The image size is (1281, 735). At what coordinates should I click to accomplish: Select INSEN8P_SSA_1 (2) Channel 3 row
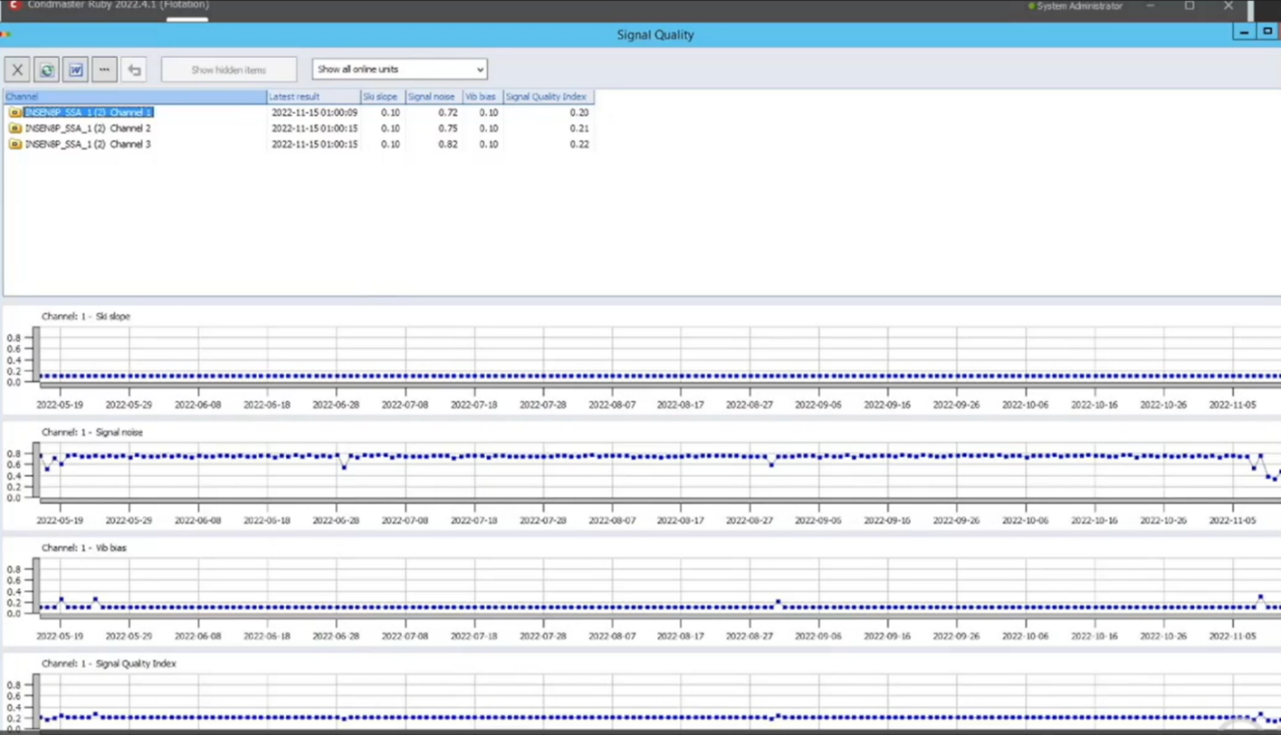click(88, 145)
